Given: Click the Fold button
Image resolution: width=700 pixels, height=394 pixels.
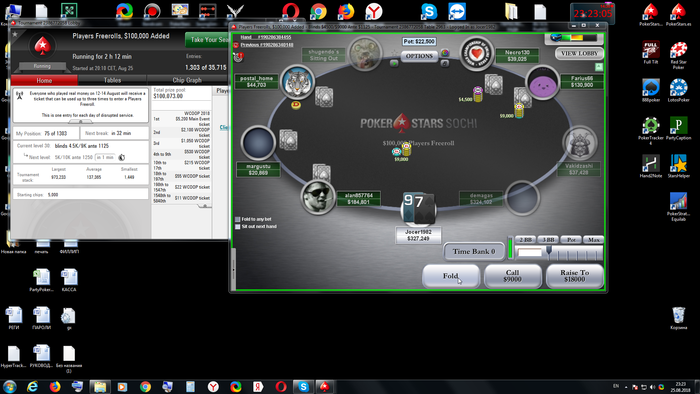Looking at the screenshot, I should click(450, 276).
